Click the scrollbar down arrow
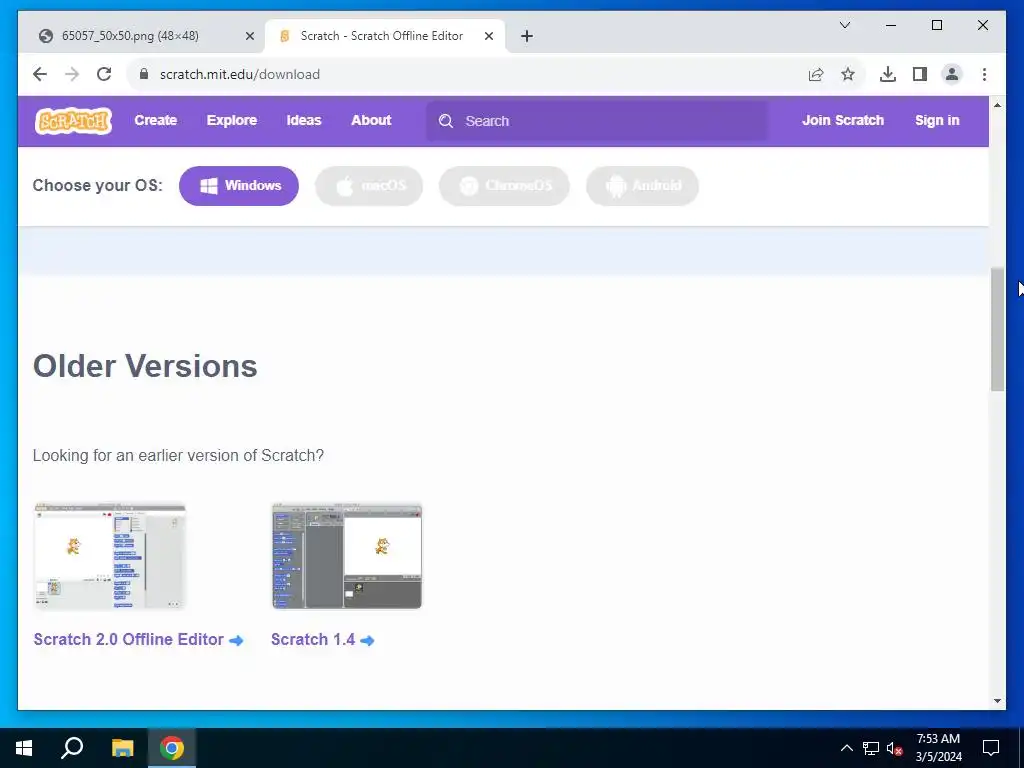1024x768 pixels. pos(997,701)
